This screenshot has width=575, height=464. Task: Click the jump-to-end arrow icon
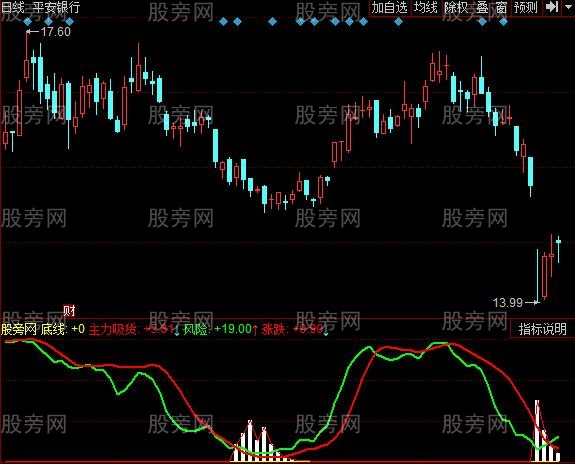point(552,7)
